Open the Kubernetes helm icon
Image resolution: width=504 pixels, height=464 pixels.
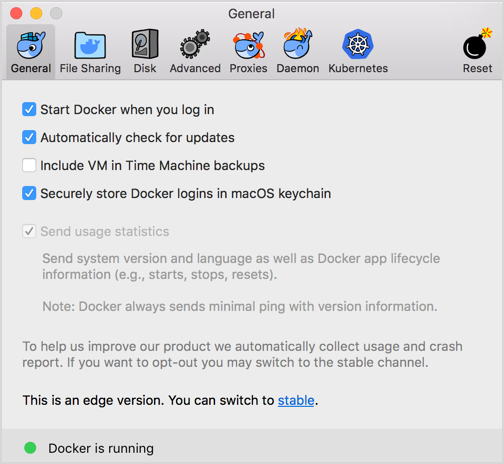pyautogui.click(x=358, y=44)
